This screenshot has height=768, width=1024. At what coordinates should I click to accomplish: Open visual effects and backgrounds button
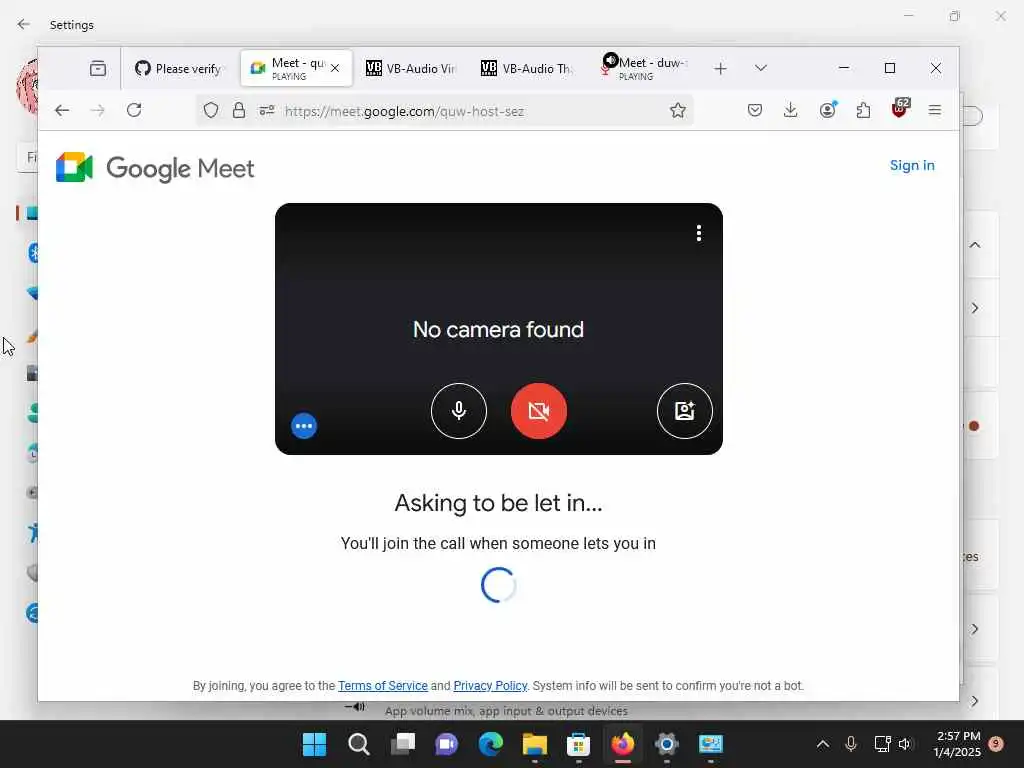click(x=684, y=411)
